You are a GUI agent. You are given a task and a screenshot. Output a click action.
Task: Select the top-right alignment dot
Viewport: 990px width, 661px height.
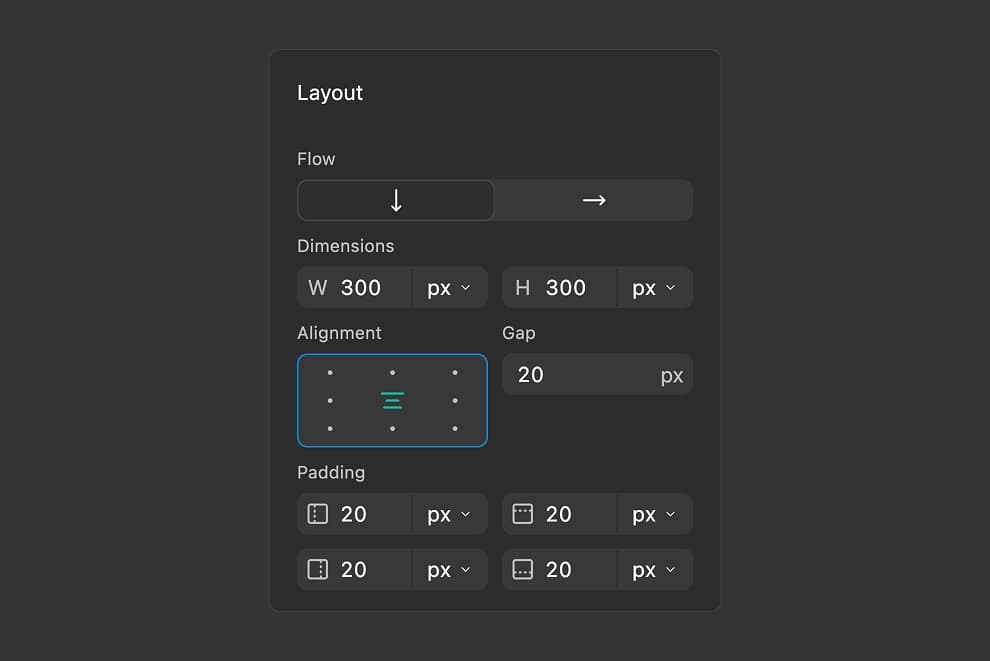(x=455, y=371)
